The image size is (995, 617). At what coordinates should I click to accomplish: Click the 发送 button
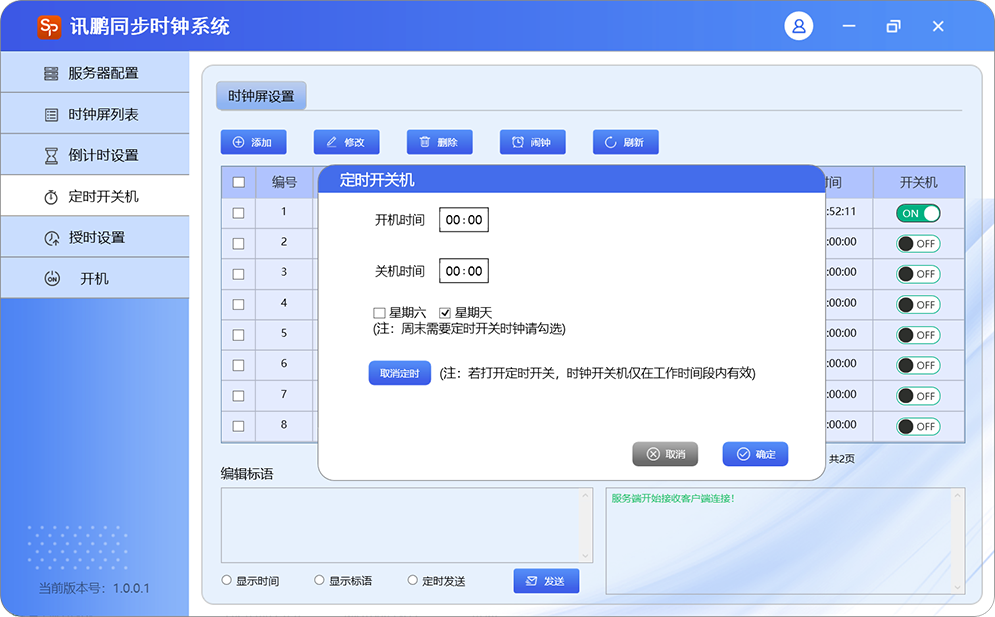[x=546, y=581]
